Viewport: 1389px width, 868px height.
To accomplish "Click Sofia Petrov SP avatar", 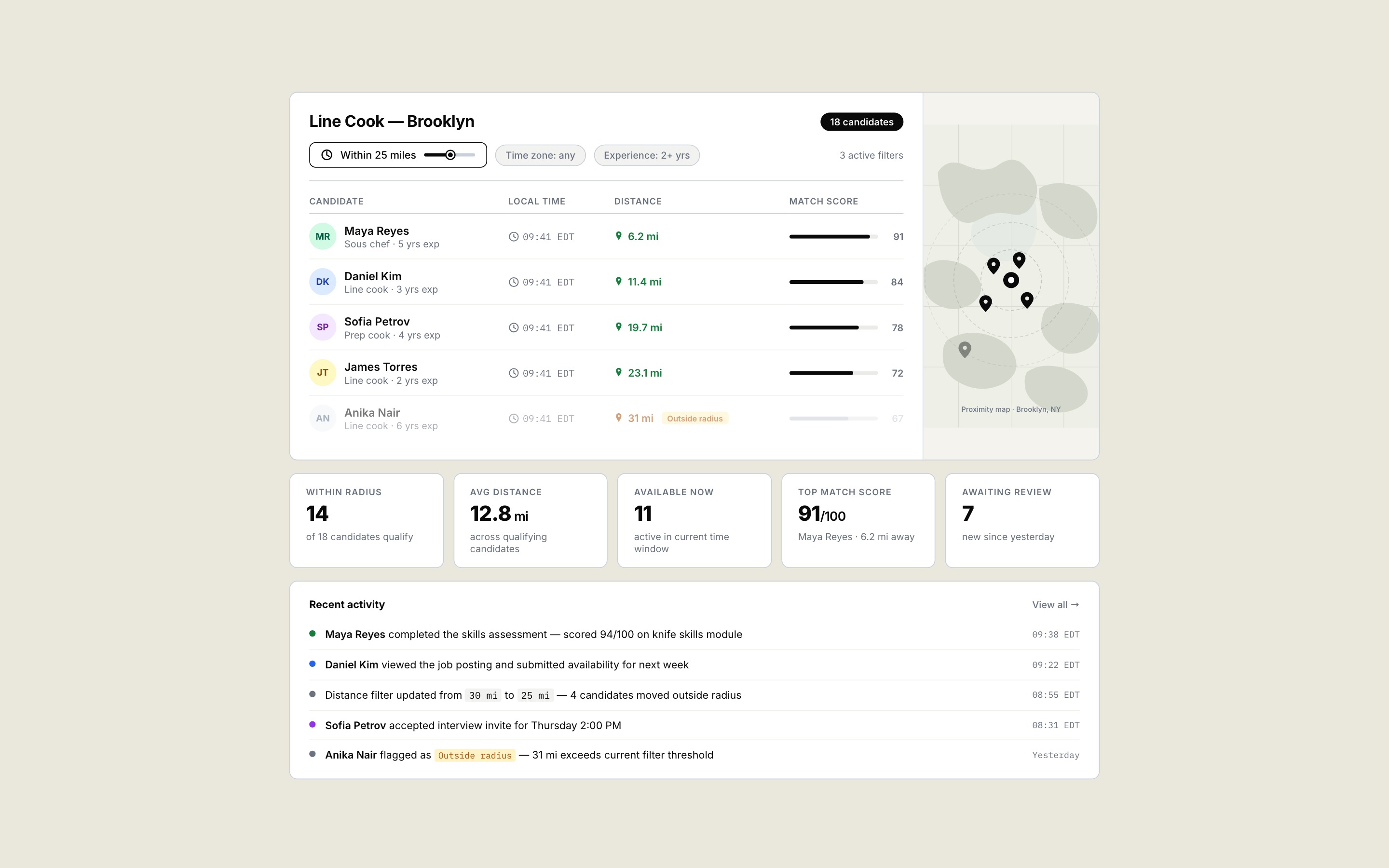I will click(x=323, y=327).
